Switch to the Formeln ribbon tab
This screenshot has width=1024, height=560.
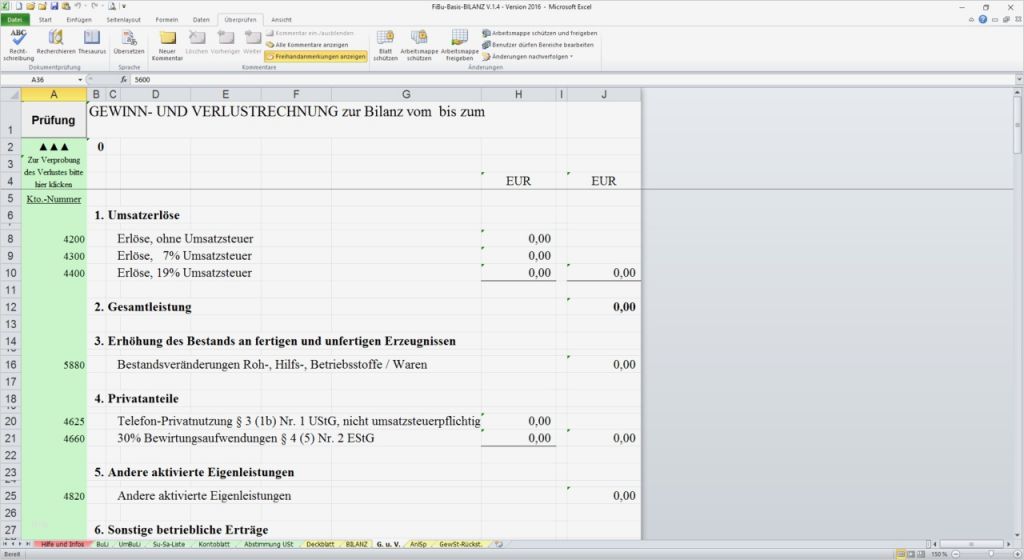pos(167,20)
